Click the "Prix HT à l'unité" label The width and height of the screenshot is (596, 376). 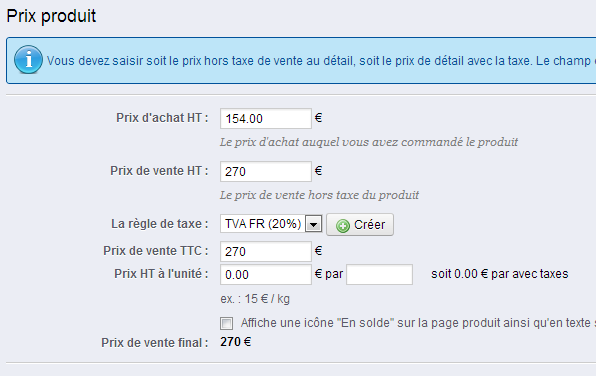point(161,274)
